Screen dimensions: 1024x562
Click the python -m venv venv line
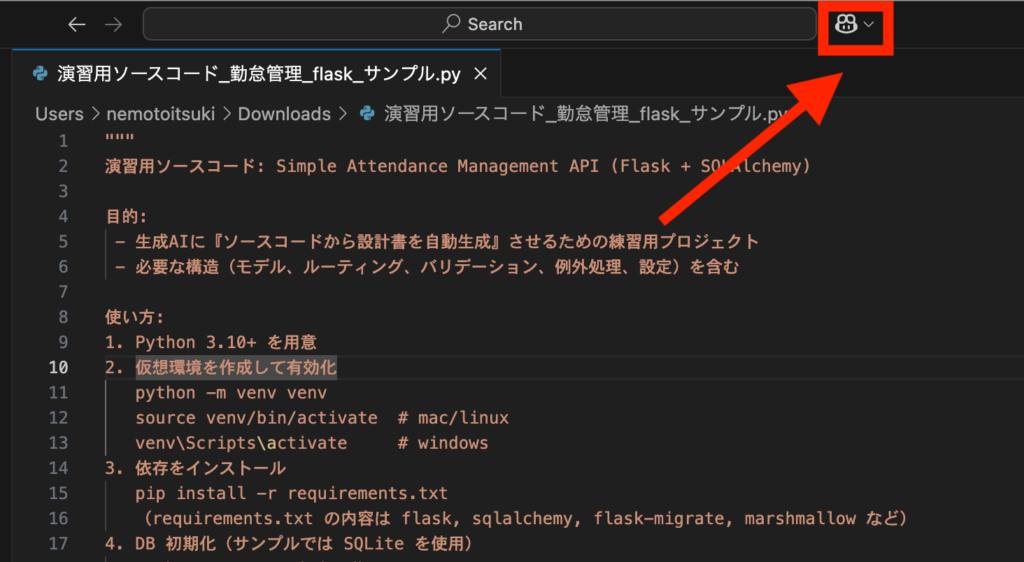[x=231, y=393]
